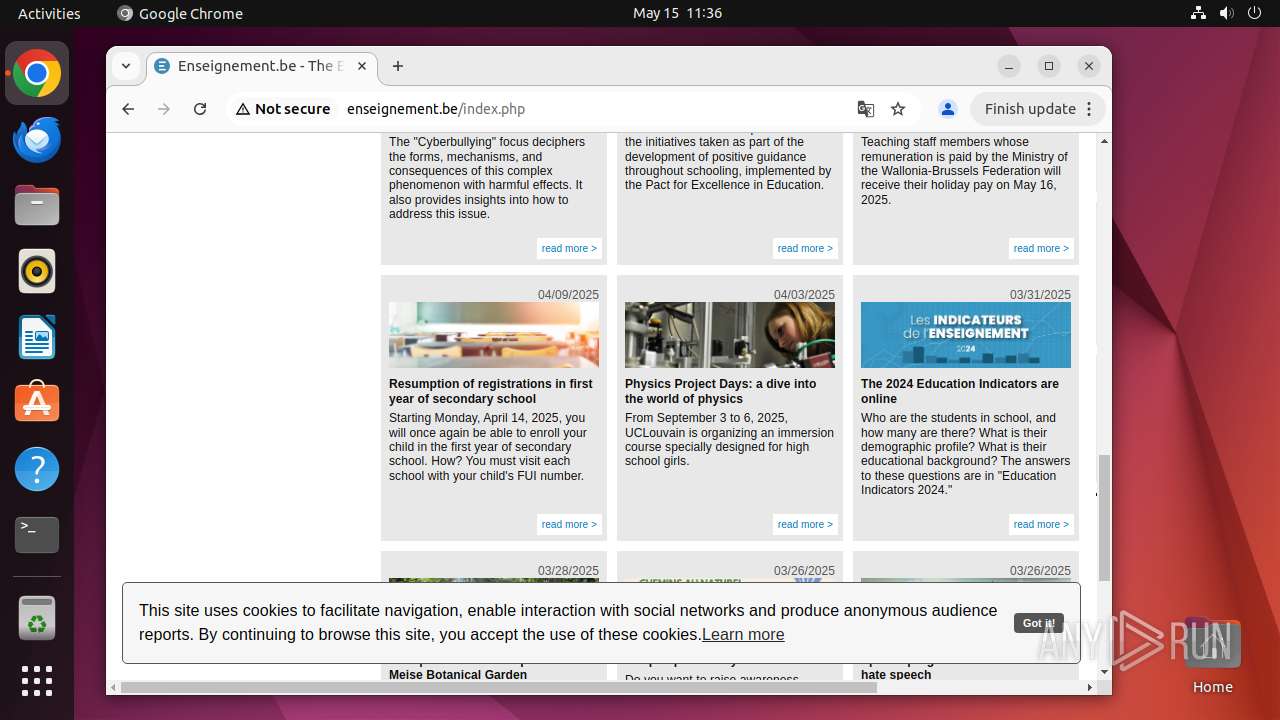This screenshot has height=720, width=1280.
Task: Follow the Learn more cookie link
Action: 743,634
